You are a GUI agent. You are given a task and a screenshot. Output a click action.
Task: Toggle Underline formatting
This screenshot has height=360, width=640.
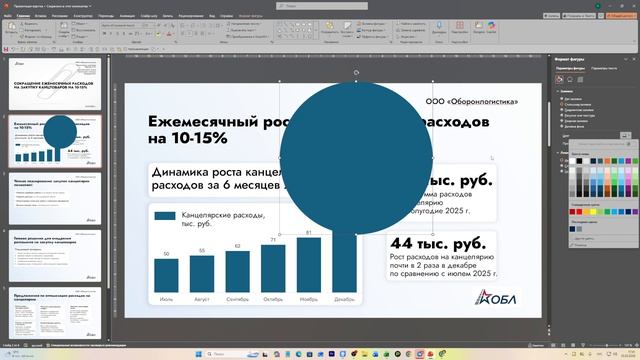(118, 34)
